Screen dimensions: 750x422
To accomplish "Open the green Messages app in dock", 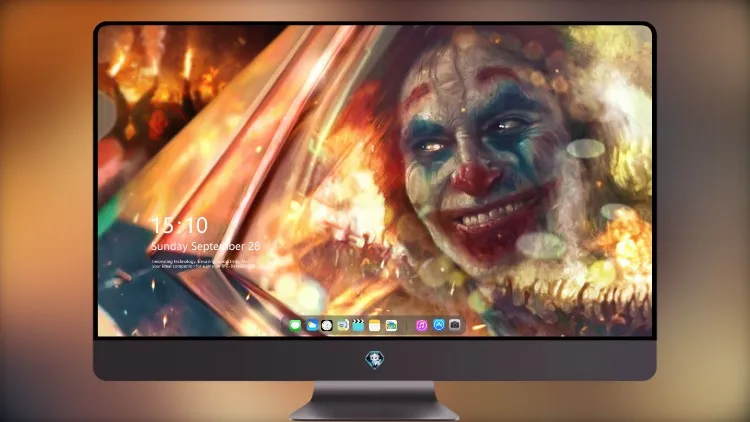I will (295, 325).
